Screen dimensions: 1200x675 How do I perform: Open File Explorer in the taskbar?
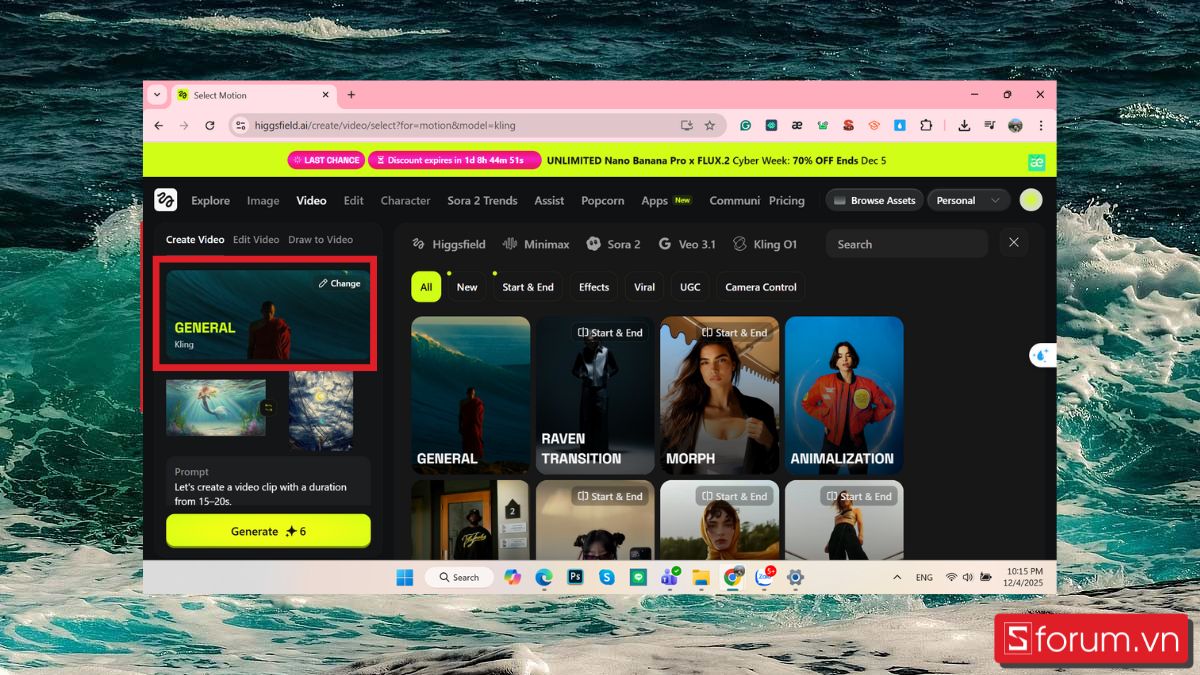coord(701,577)
